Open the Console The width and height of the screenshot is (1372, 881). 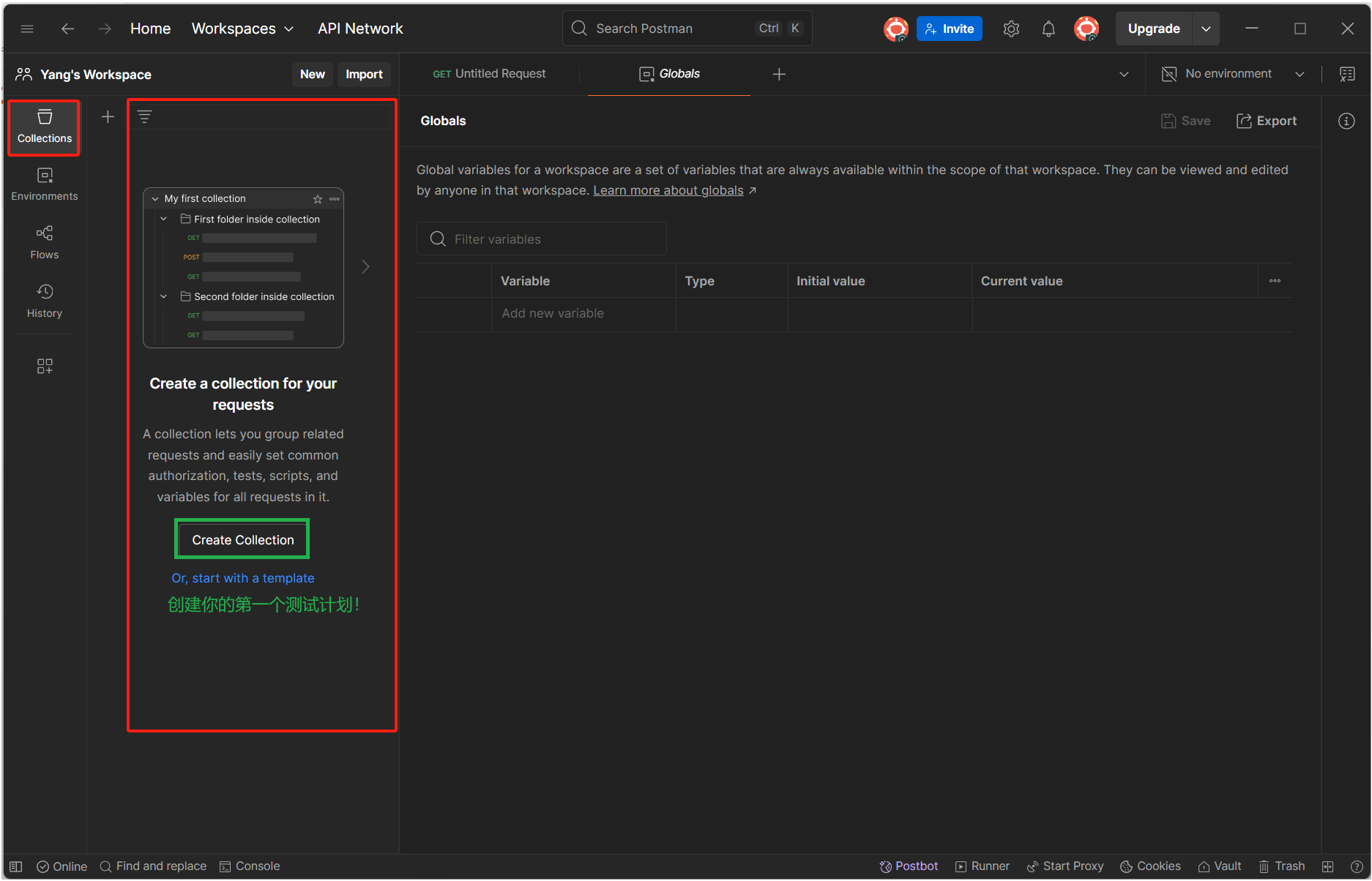pos(250,866)
